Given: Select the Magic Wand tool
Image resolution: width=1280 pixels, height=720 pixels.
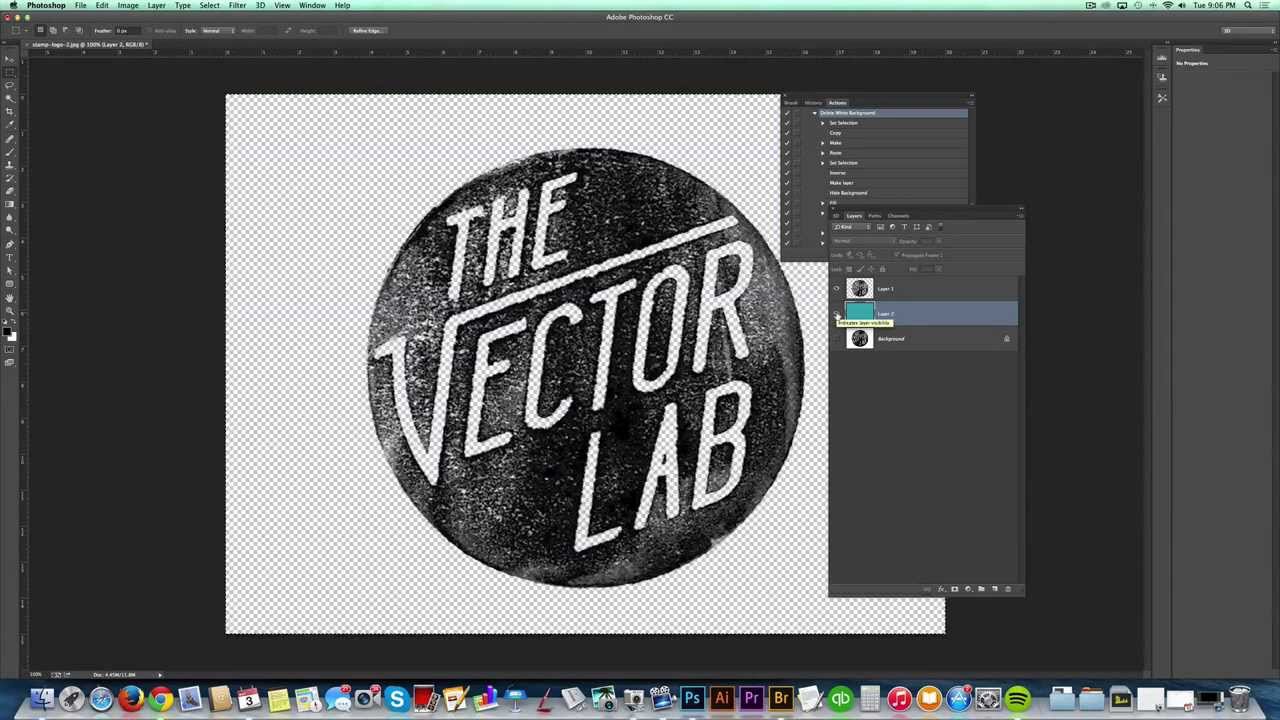Looking at the screenshot, I should [10, 96].
